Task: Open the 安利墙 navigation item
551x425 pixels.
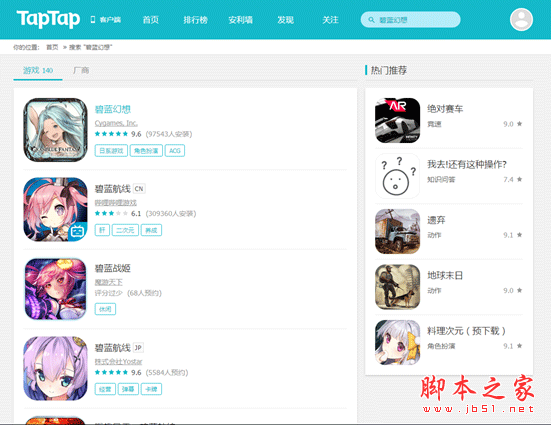Action: [240, 20]
